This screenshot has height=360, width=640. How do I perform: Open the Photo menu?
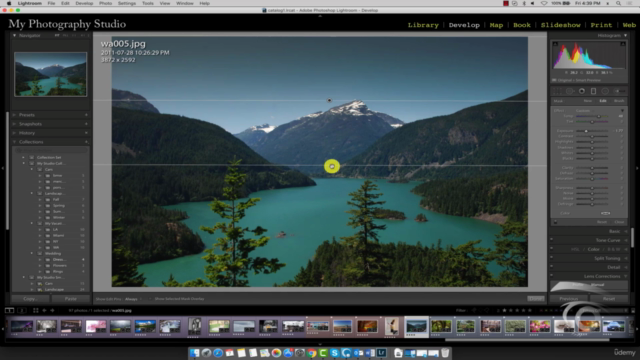pyautogui.click(x=105, y=3)
